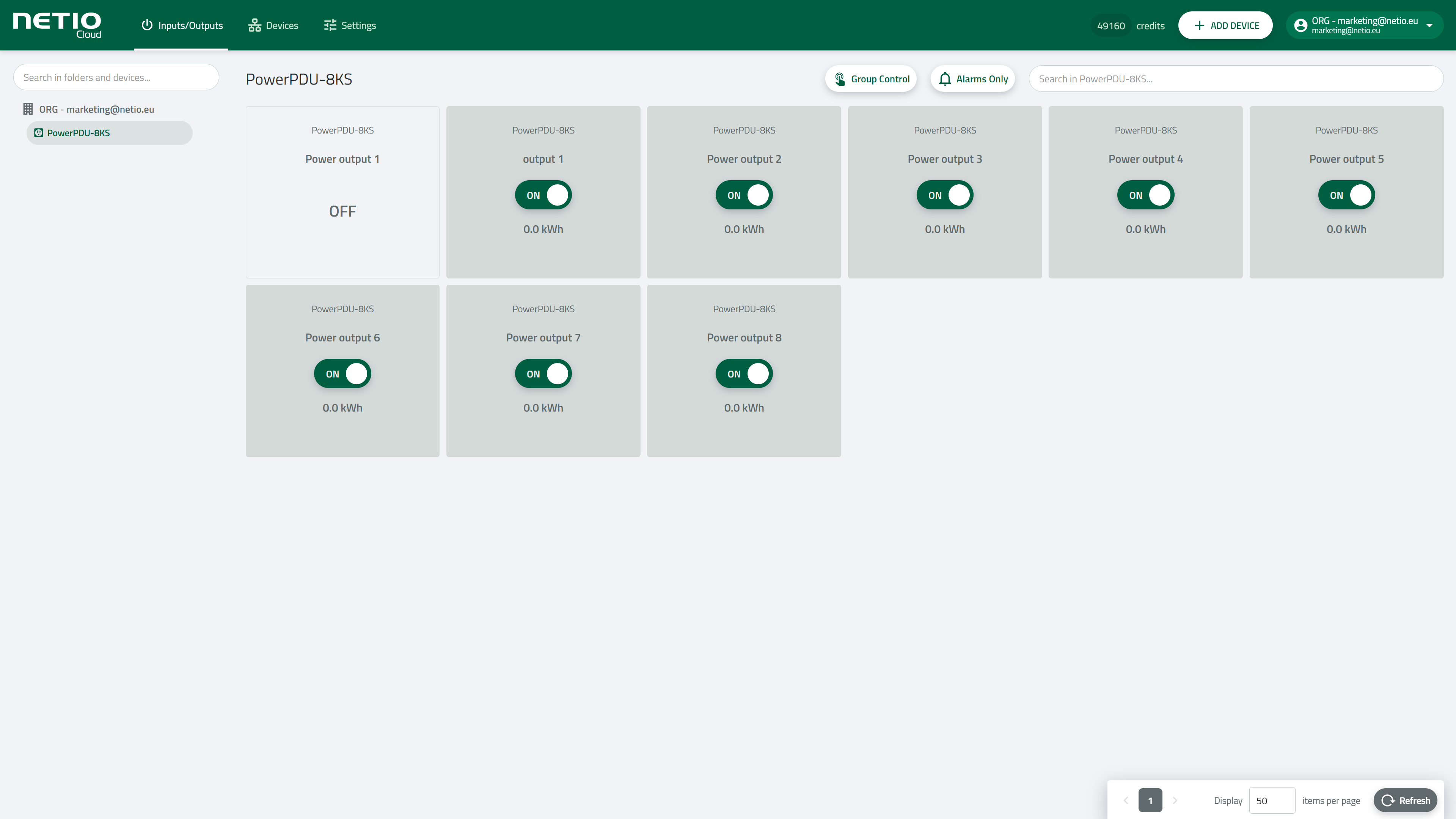Click the Power output 4 title
This screenshot has width=1456, height=819.
tap(1146, 159)
